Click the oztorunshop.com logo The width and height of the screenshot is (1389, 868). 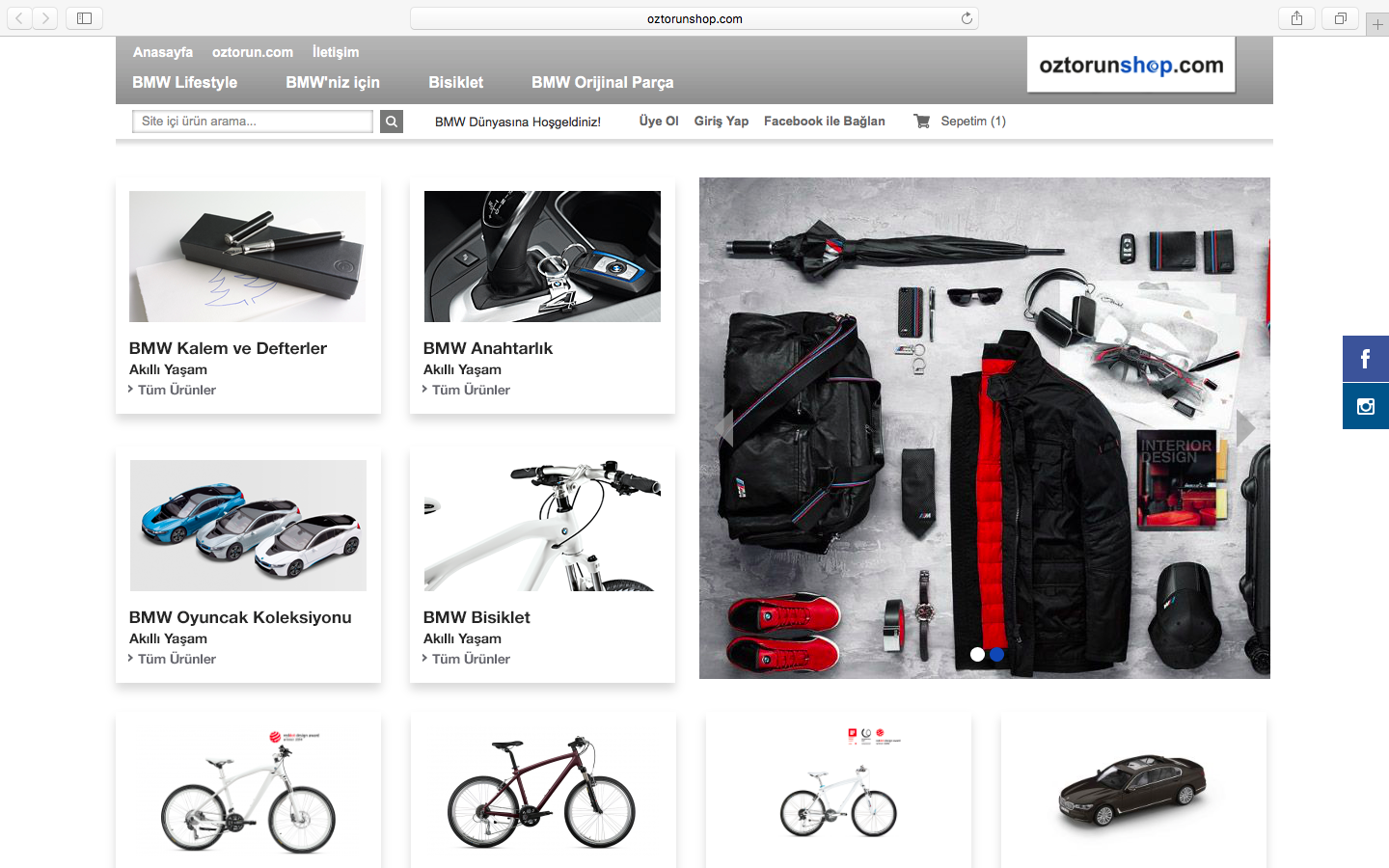pyautogui.click(x=1131, y=66)
